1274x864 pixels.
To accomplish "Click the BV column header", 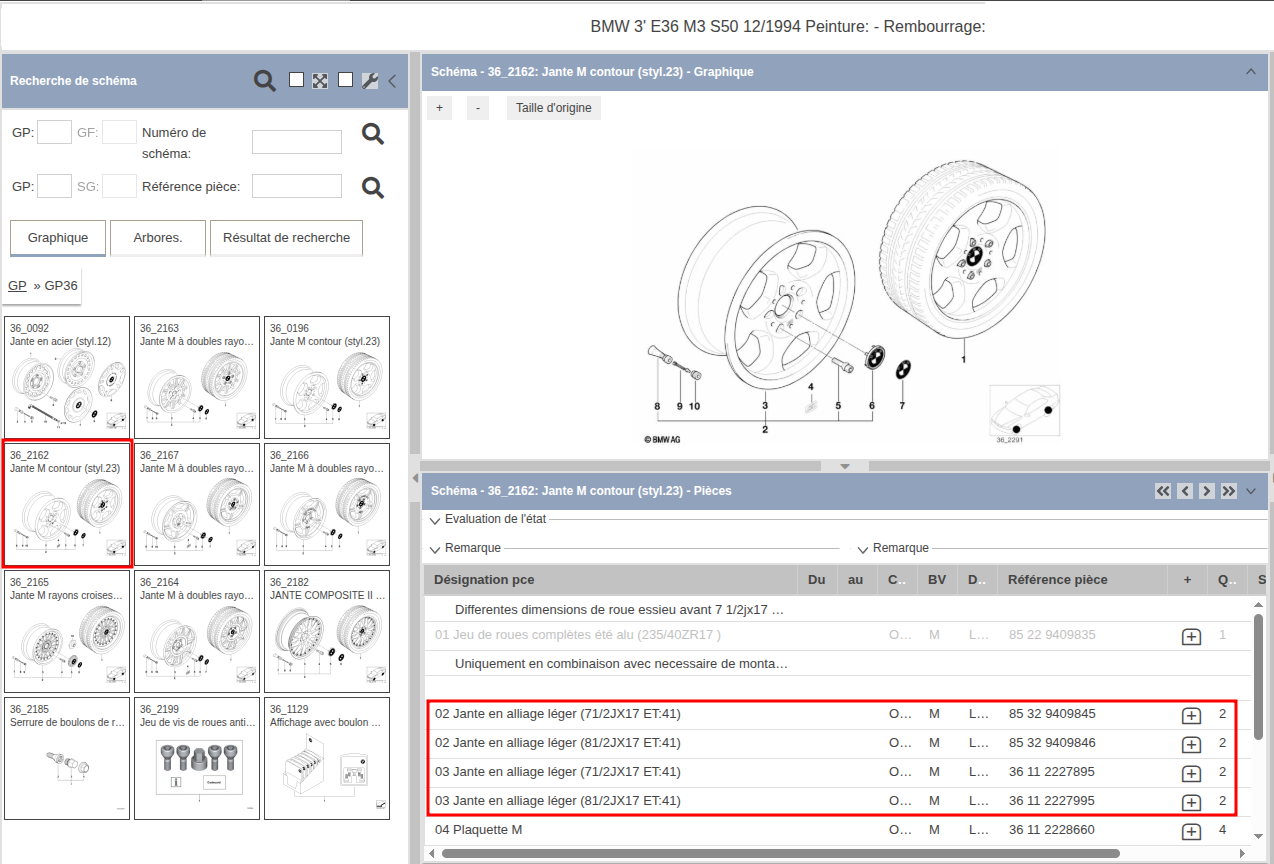I will coord(937,580).
